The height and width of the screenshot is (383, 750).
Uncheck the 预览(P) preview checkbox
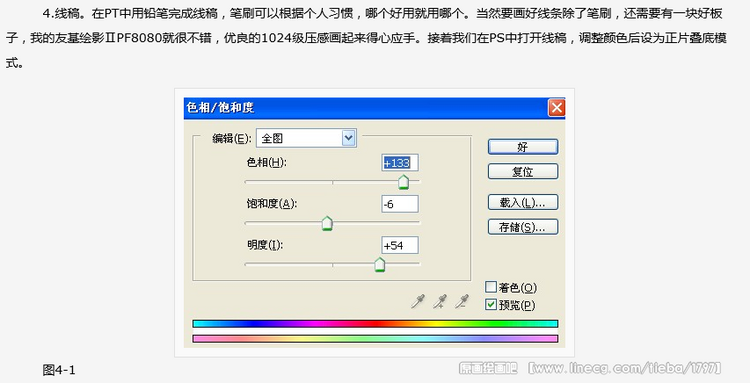(x=491, y=304)
